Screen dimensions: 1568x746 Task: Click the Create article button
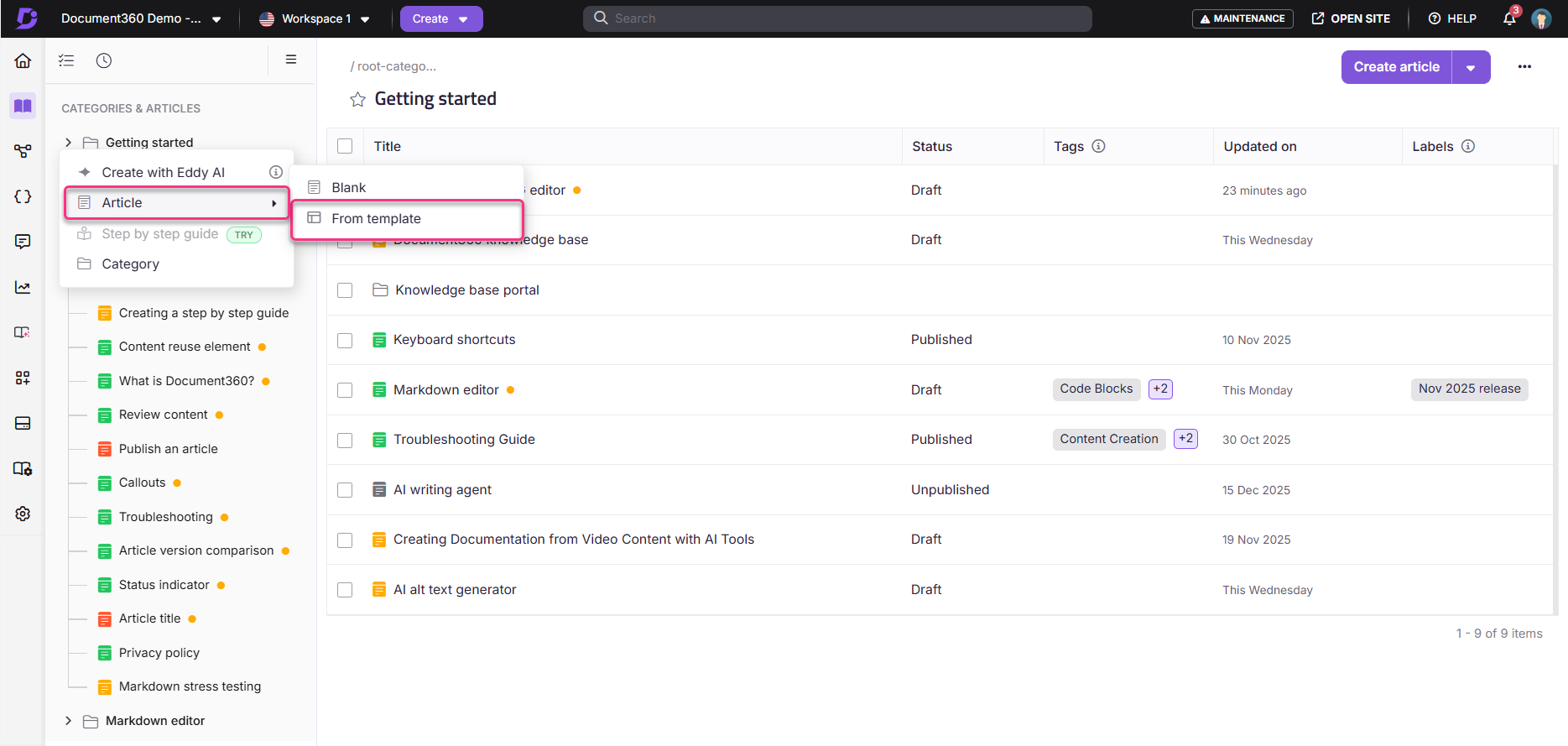pyautogui.click(x=1396, y=67)
